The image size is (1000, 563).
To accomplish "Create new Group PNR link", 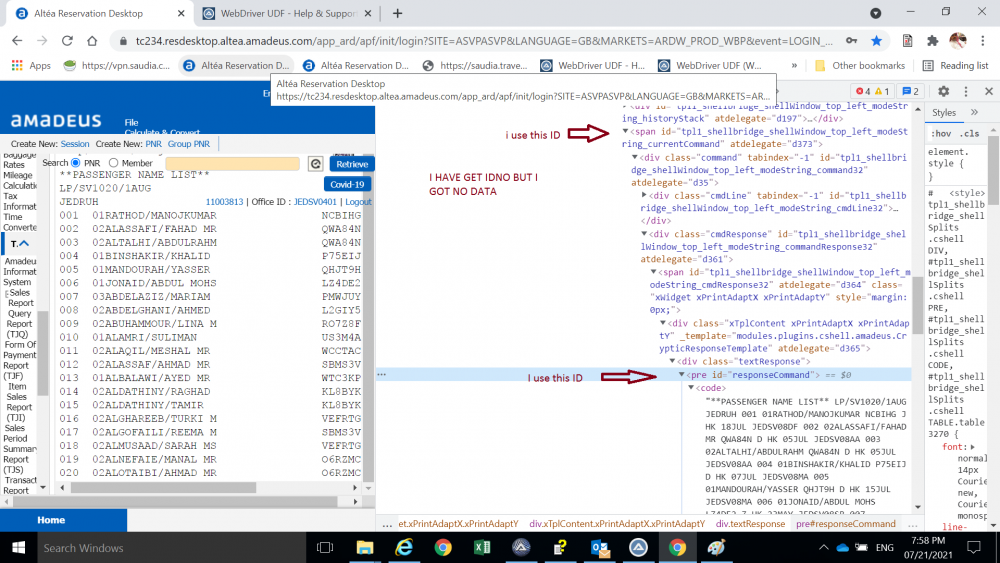I will tap(189, 144).
